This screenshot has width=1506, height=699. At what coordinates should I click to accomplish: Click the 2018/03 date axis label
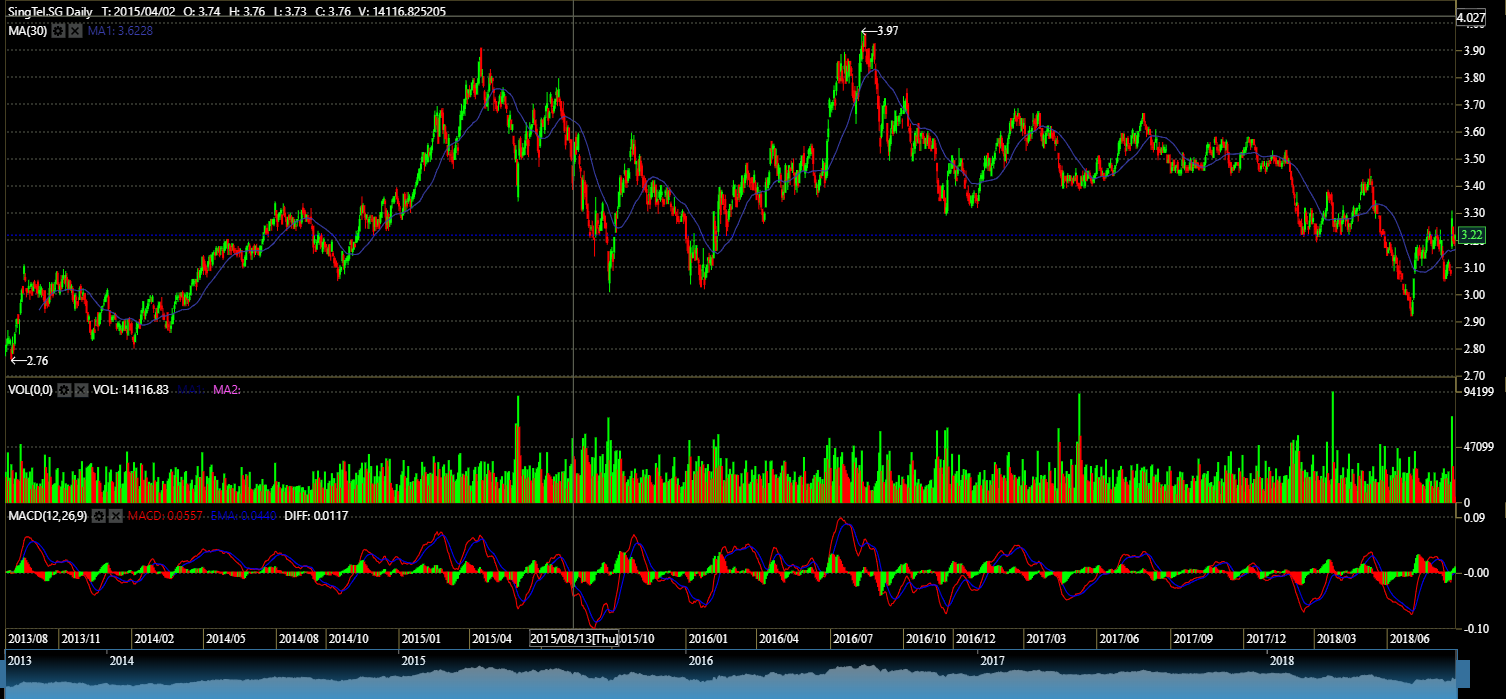[x=1335, y=639]
